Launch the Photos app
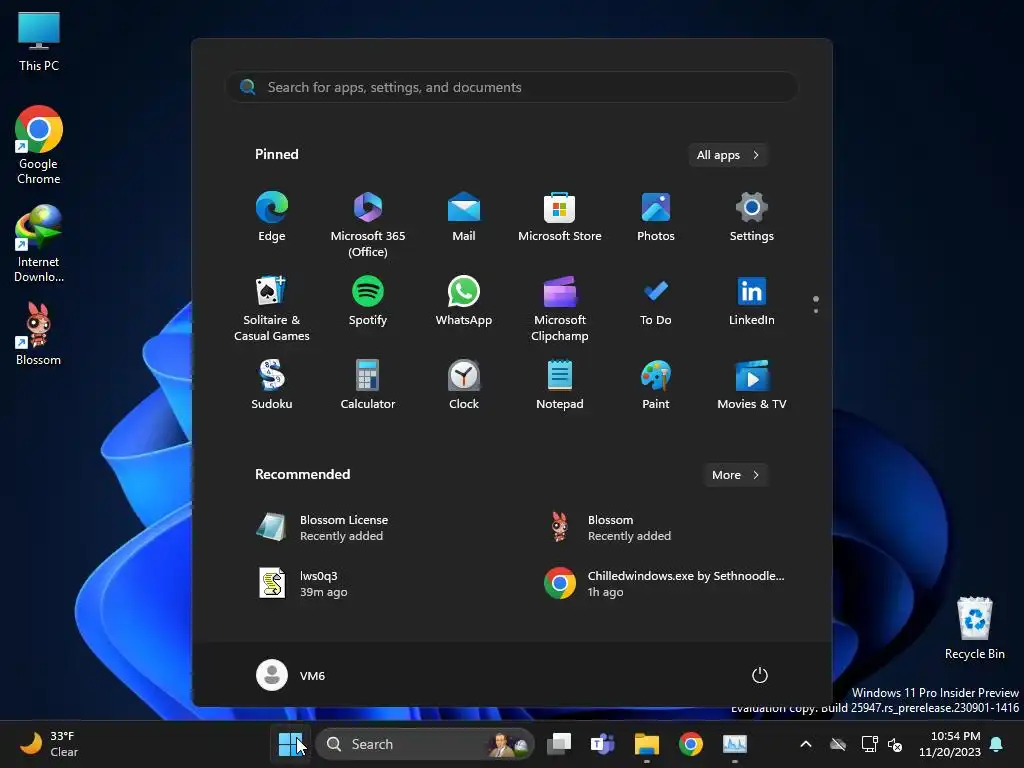1024x768 pixels. click(656, 217)
